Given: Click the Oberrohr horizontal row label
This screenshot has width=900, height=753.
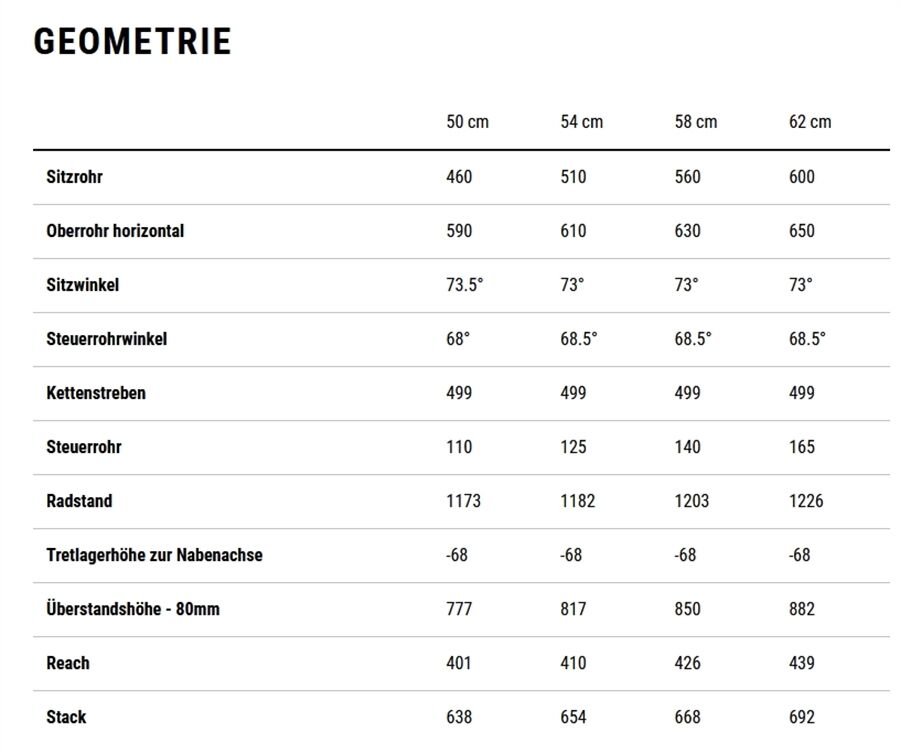Looking at the screenshot, I should coord(115,231).
